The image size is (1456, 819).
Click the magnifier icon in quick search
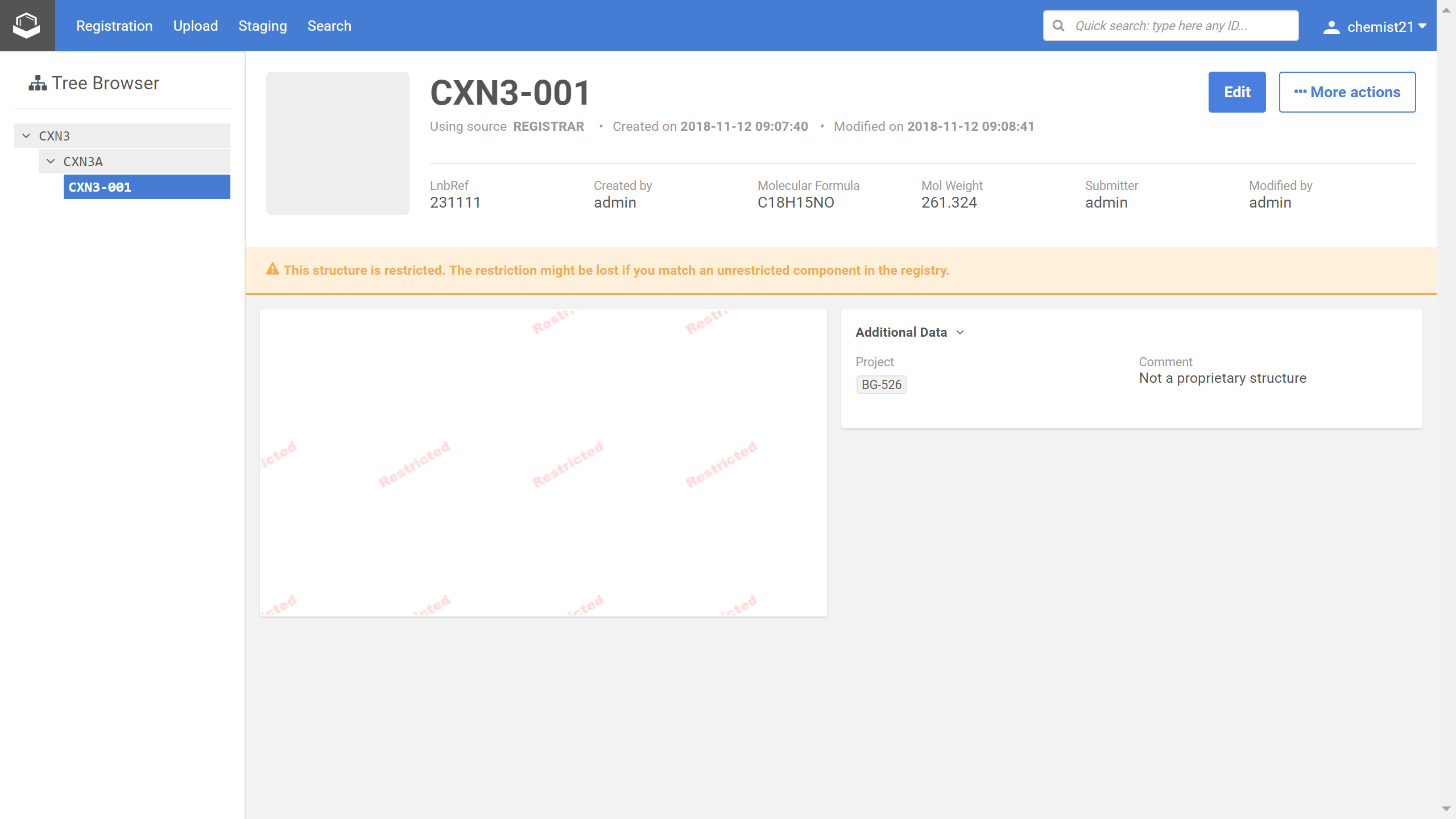coord(1058,26)
